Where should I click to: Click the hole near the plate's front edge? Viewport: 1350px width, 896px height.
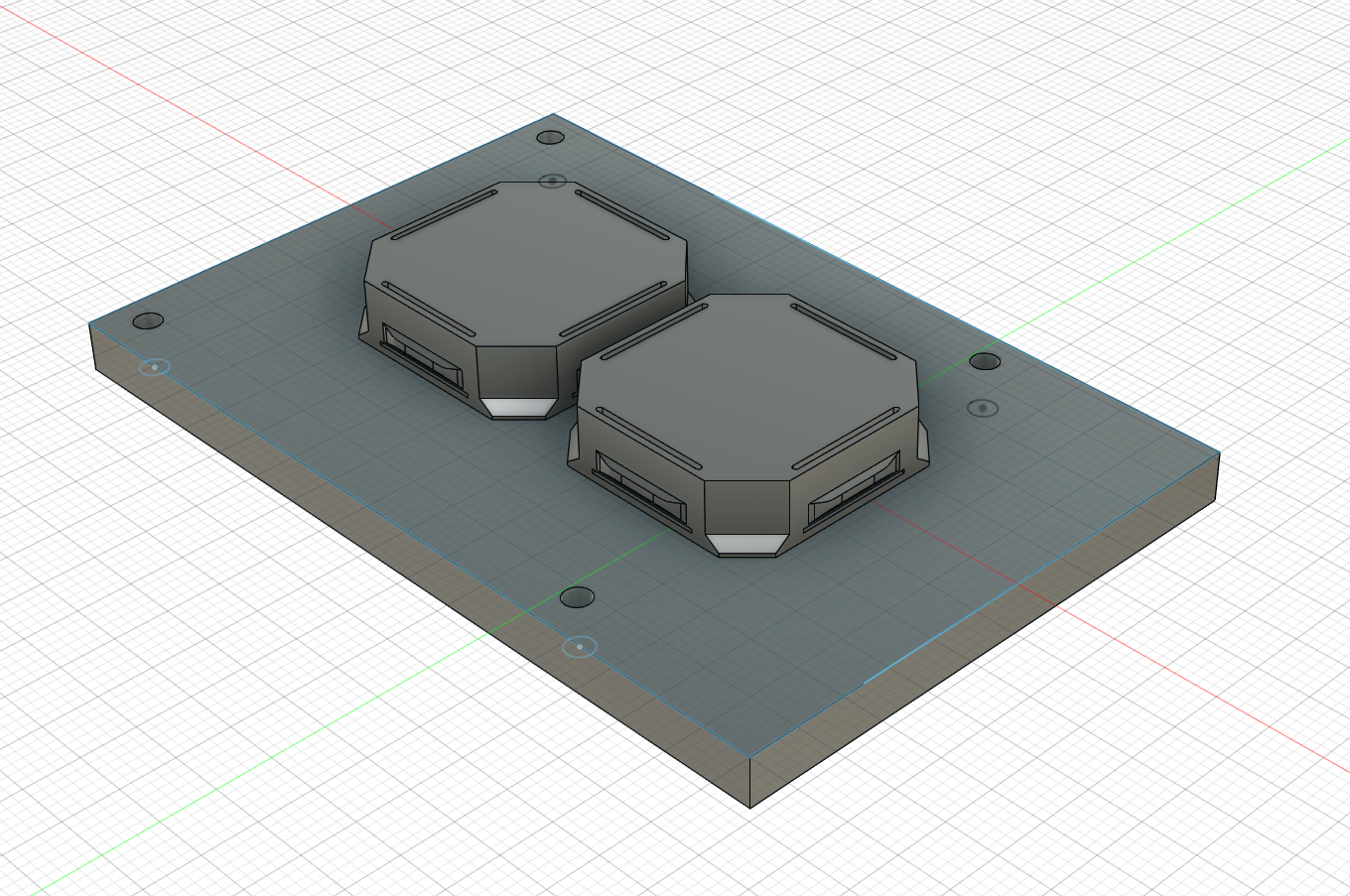click(577, 597)
